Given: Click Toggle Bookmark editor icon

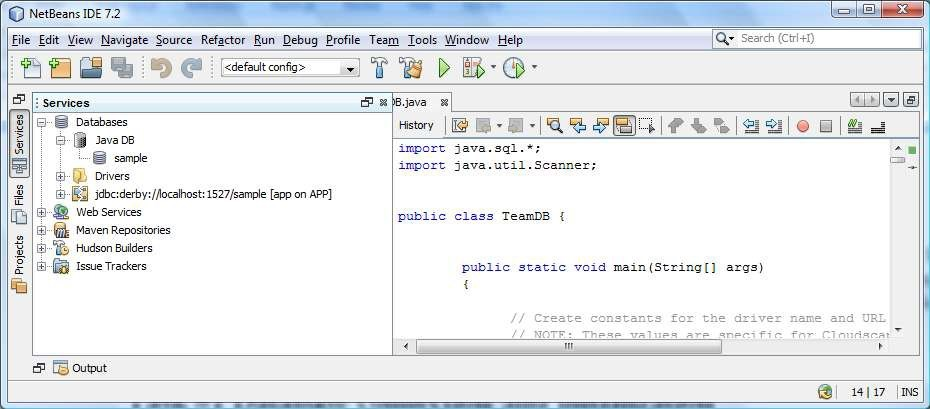Looking at the screenshot, I should (722, 125).
